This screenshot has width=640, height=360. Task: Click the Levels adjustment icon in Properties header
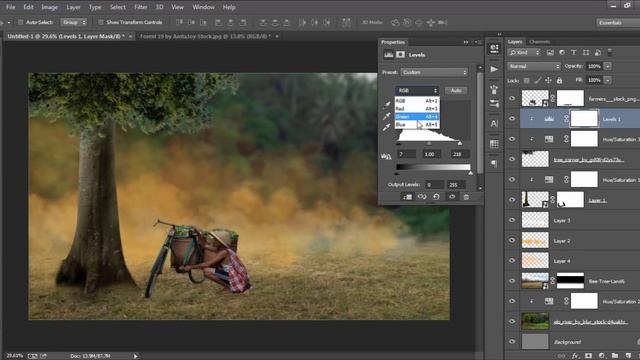coord(389,55)
